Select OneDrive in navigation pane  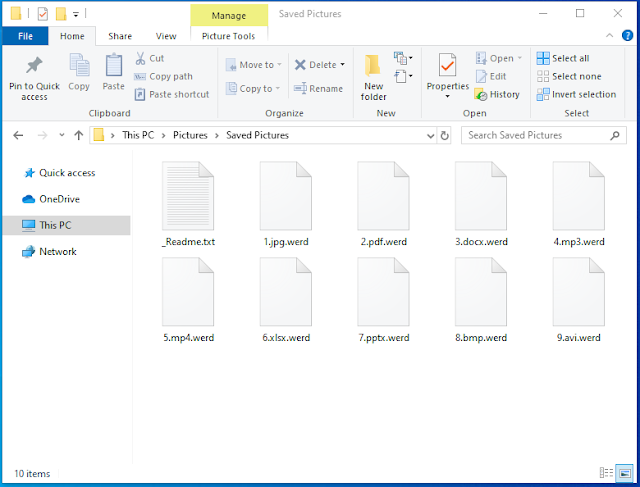coord(51,199)
